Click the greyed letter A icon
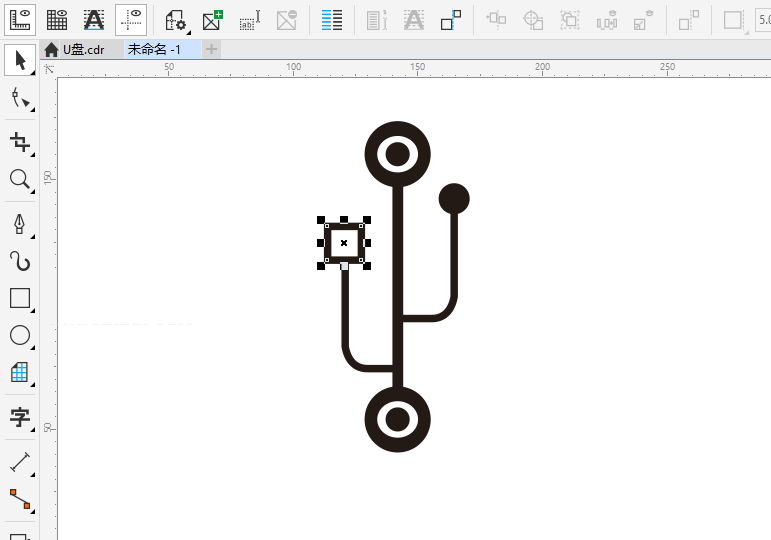Viewport: 771px width, 540px height. click(414, 21)
